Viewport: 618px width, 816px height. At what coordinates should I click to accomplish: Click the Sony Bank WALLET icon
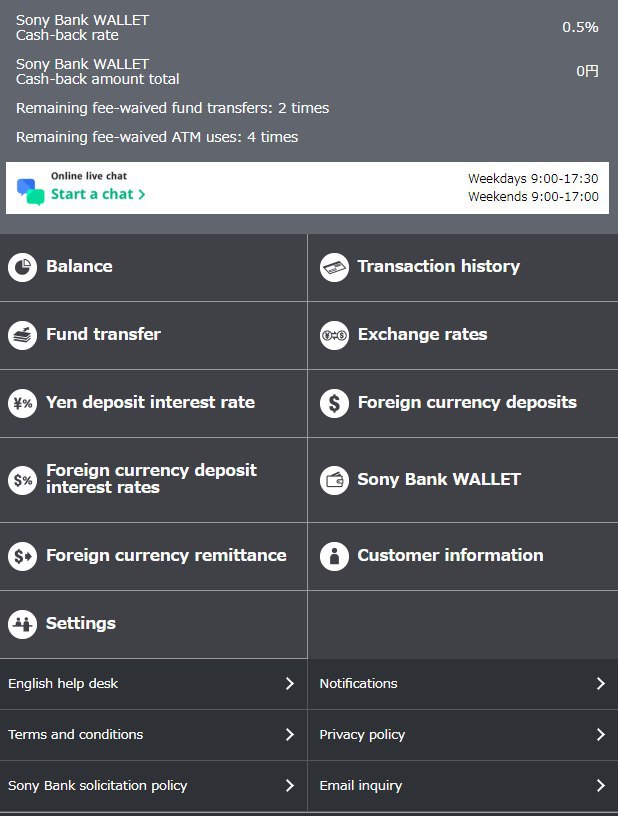[334, 480]
